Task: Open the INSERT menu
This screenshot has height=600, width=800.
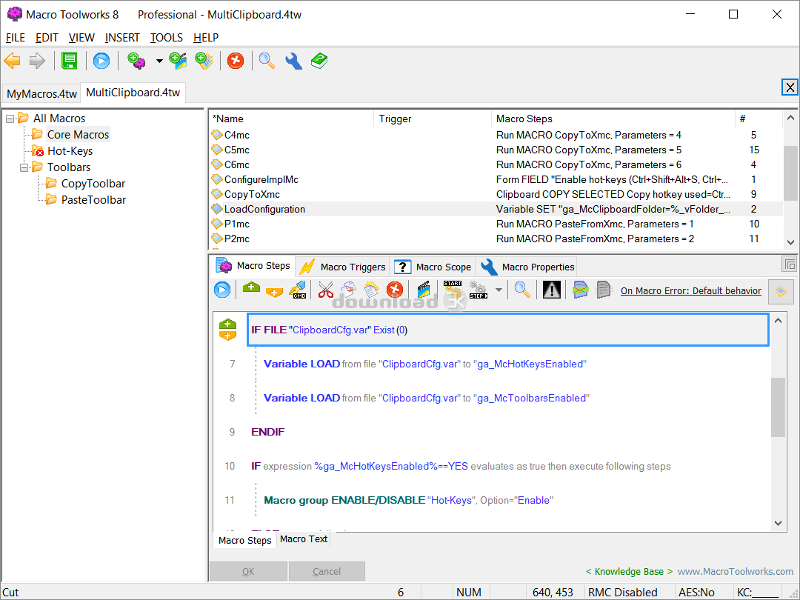Action: point(122,38)
